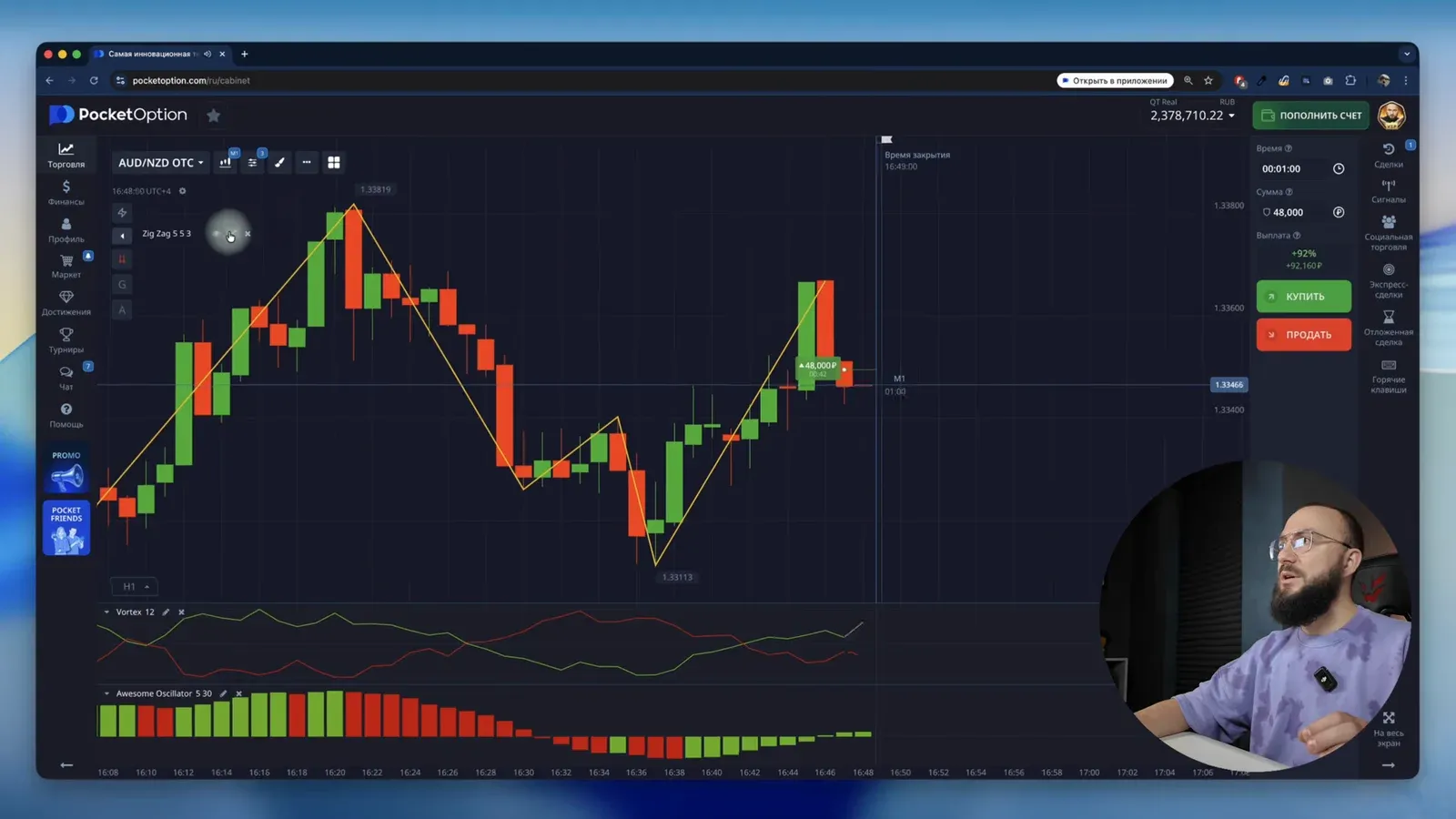Open the multi-chart grid layout icon
Screen dimensions: 1456x819
(x=334, y=162)
